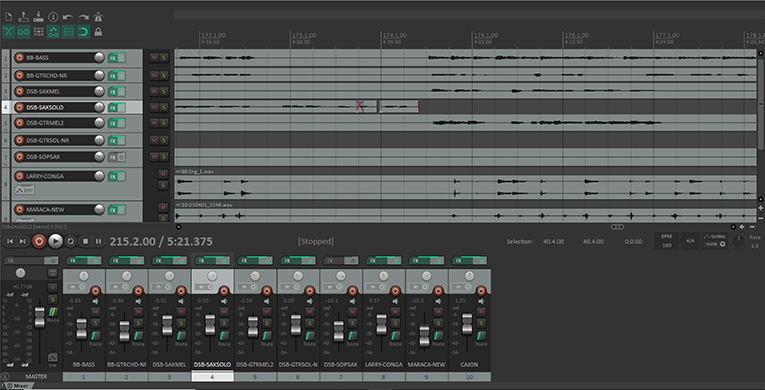Click the playback Rate knob
The image size is (765, 390).
[x=739, y=241]
